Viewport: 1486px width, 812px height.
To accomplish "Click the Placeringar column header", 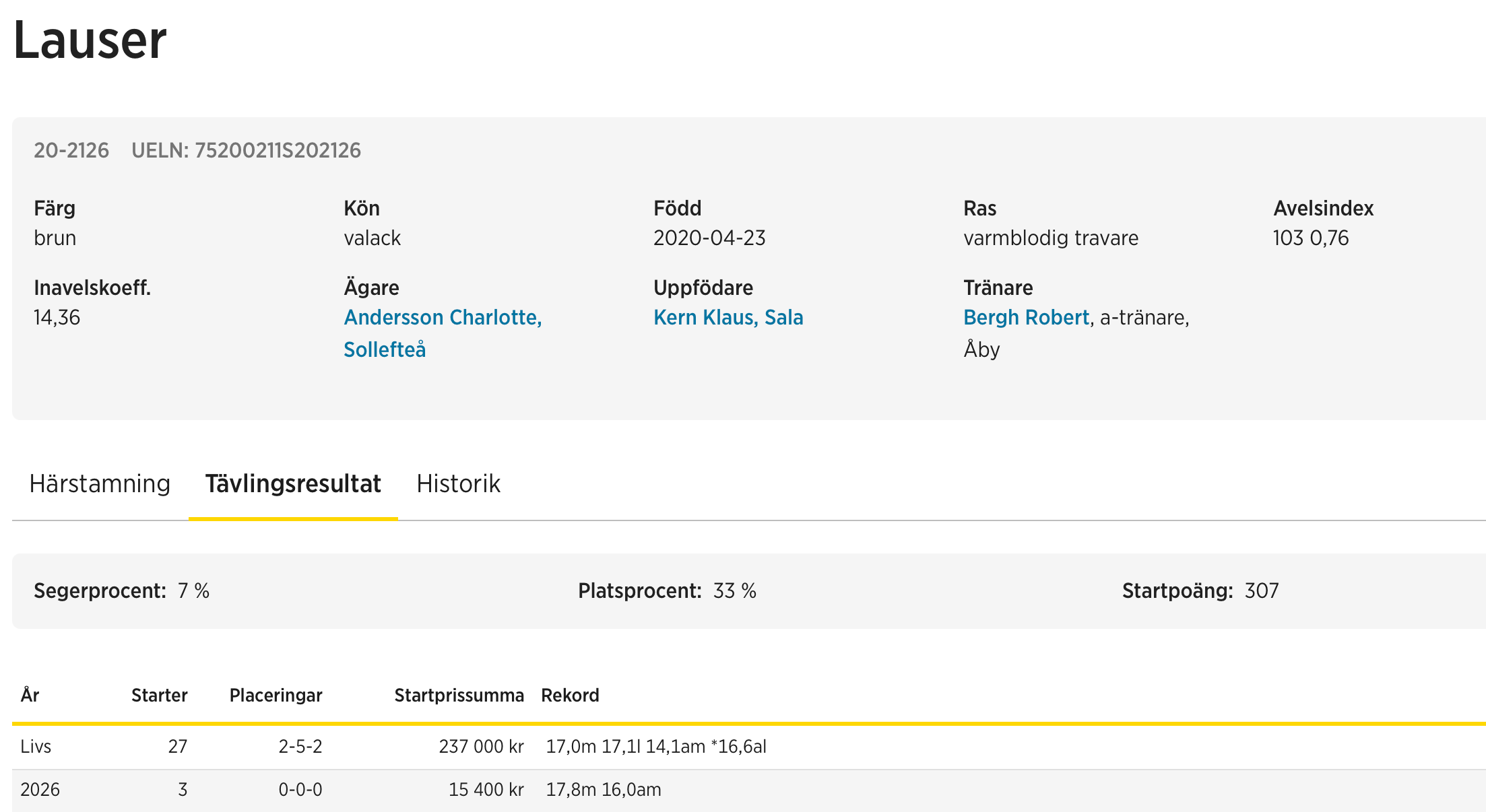I will (x=276, y=696).
